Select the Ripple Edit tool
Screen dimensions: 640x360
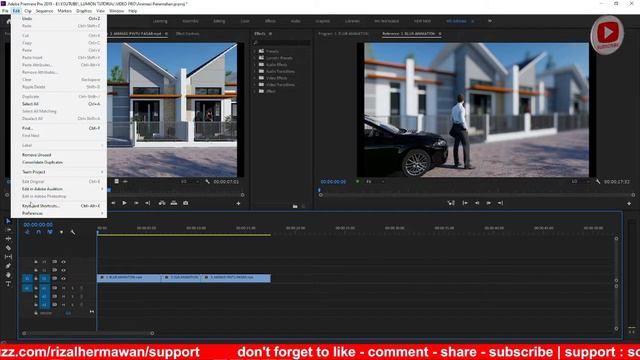point(8,239)
